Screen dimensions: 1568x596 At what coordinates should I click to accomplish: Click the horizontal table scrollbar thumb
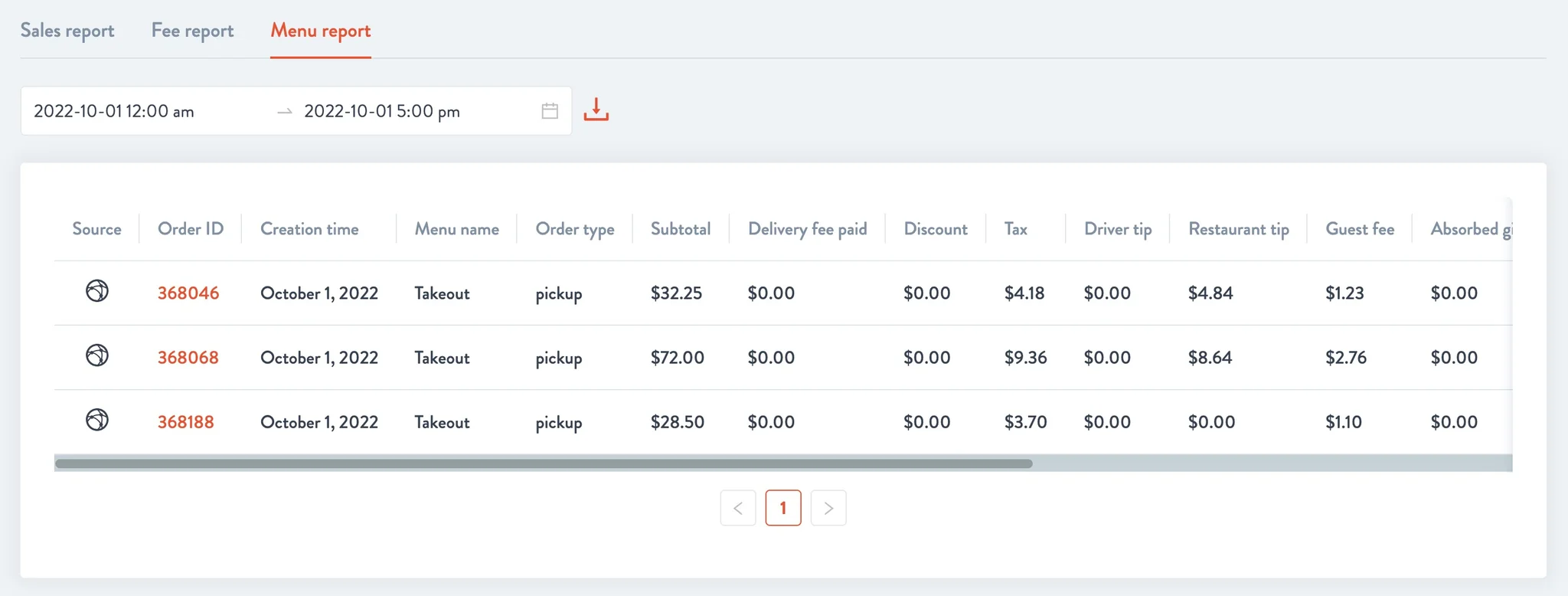pos(544,463)
